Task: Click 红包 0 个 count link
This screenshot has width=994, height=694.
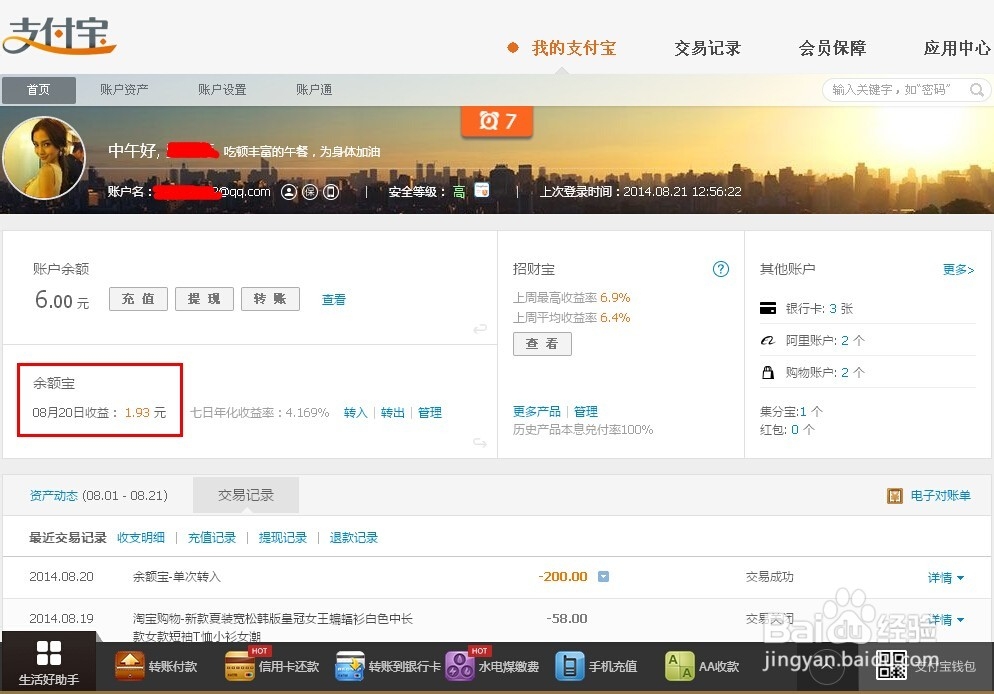Action: [795, 430]
